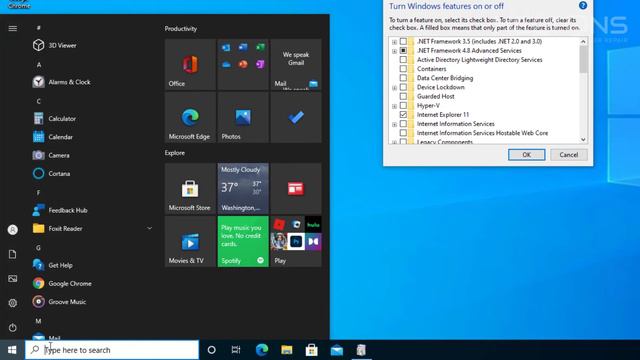Expand .NET Framework 3.5 tree node

(394, 42)
